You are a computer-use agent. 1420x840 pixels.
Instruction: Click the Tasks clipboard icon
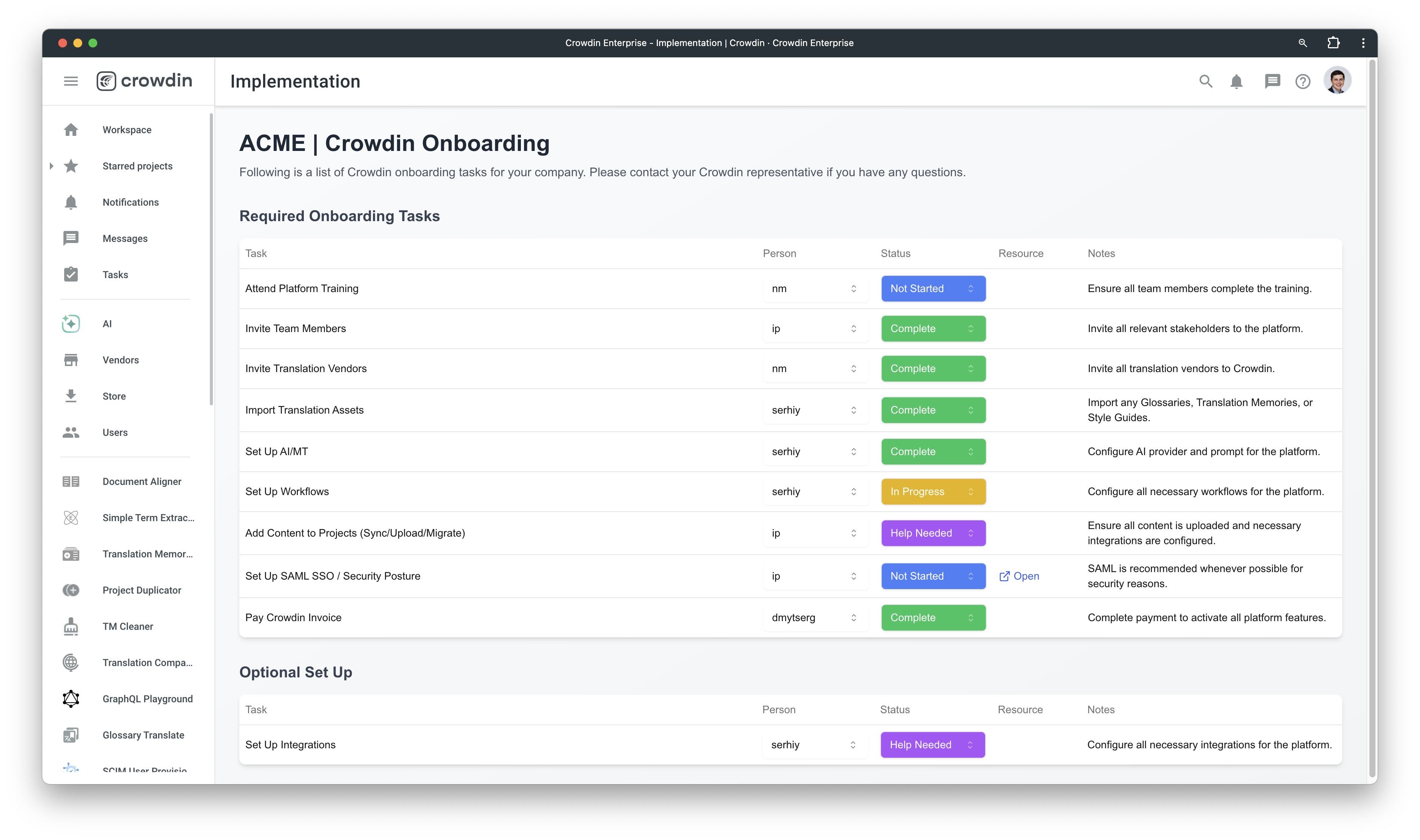tap(71, 275)
